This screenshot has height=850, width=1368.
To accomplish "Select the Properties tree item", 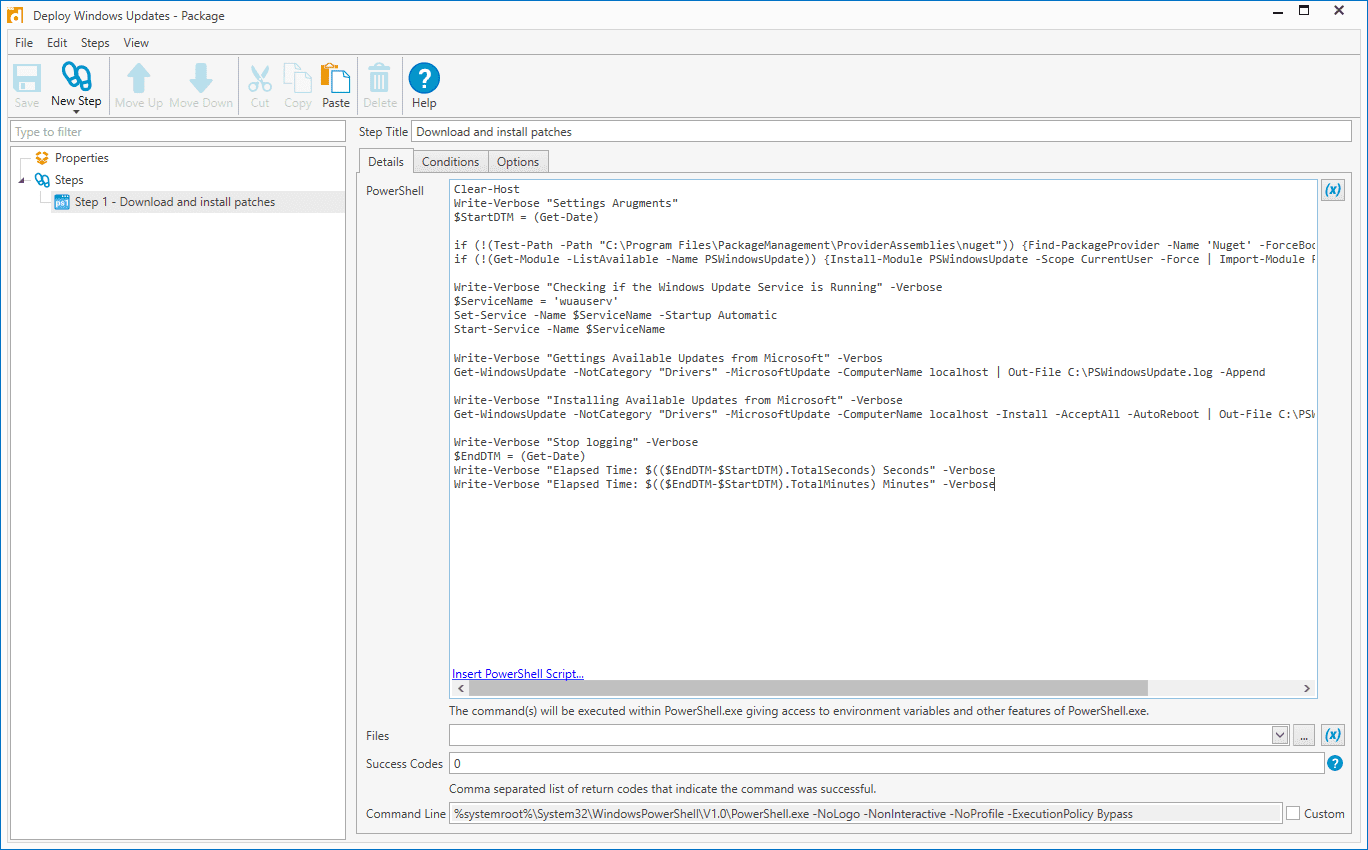I will click(82, 158).
